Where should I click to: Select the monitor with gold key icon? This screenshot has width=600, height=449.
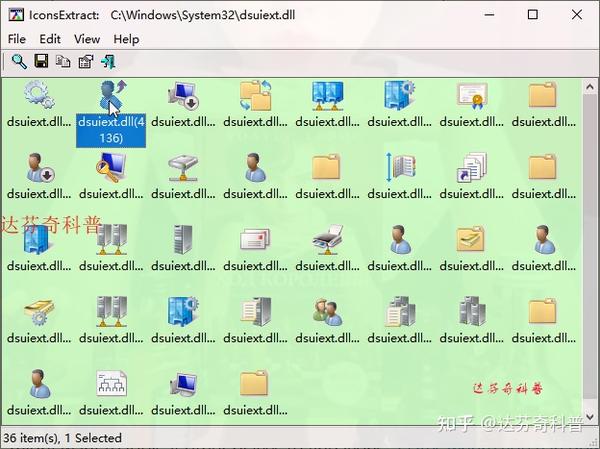[111, 167]
